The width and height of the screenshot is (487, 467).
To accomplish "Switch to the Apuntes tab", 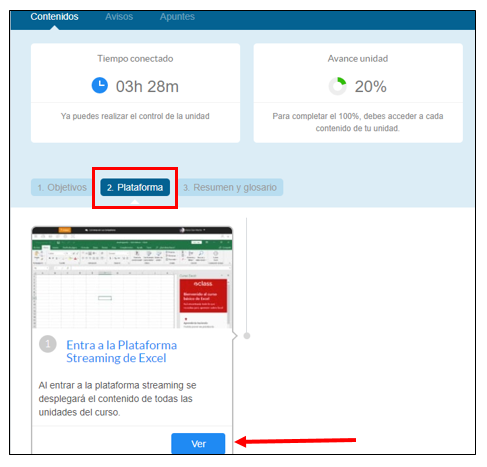I will click(177, 17).
